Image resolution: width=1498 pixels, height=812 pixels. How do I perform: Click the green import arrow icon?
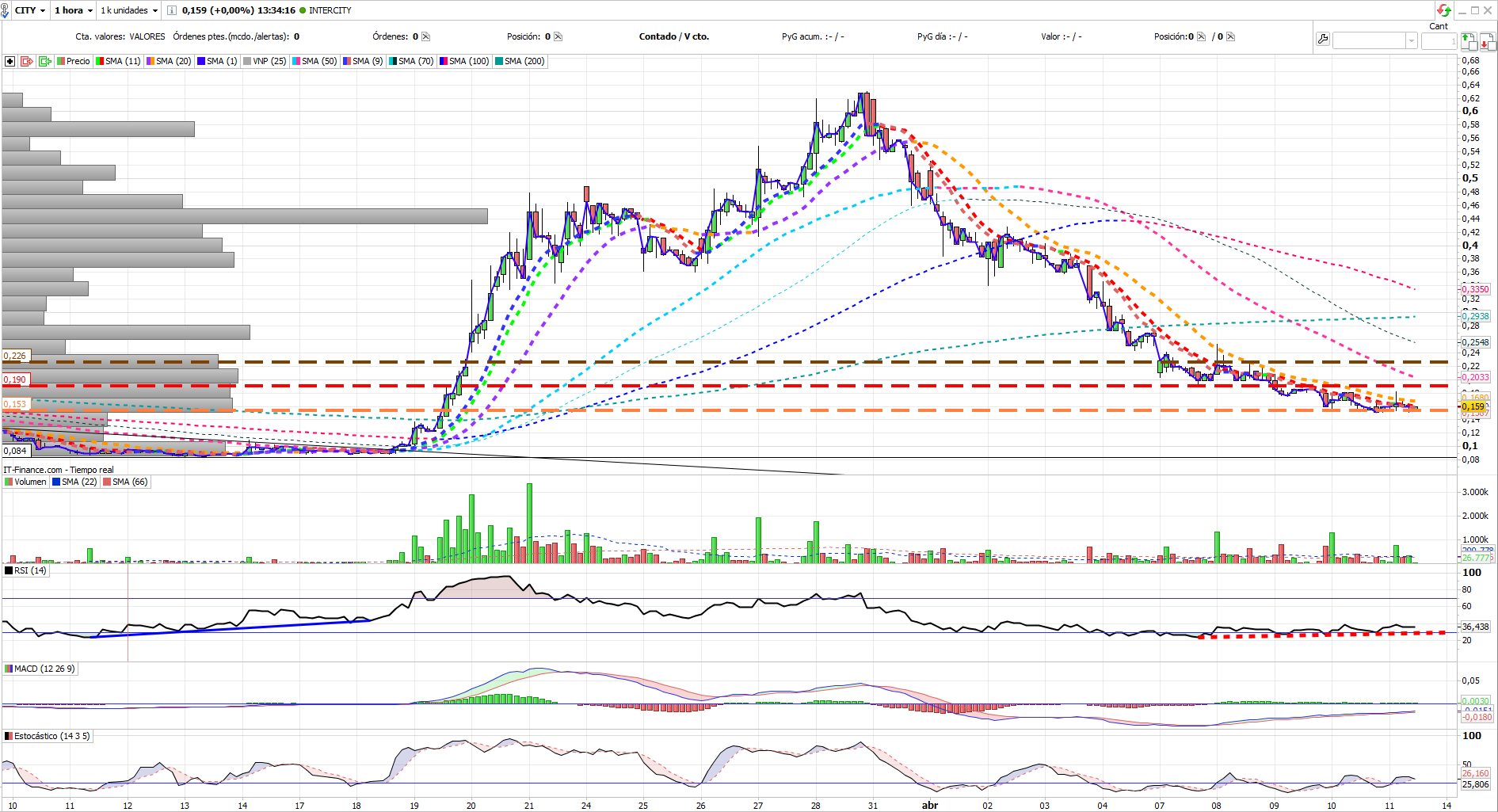(45, 61)
